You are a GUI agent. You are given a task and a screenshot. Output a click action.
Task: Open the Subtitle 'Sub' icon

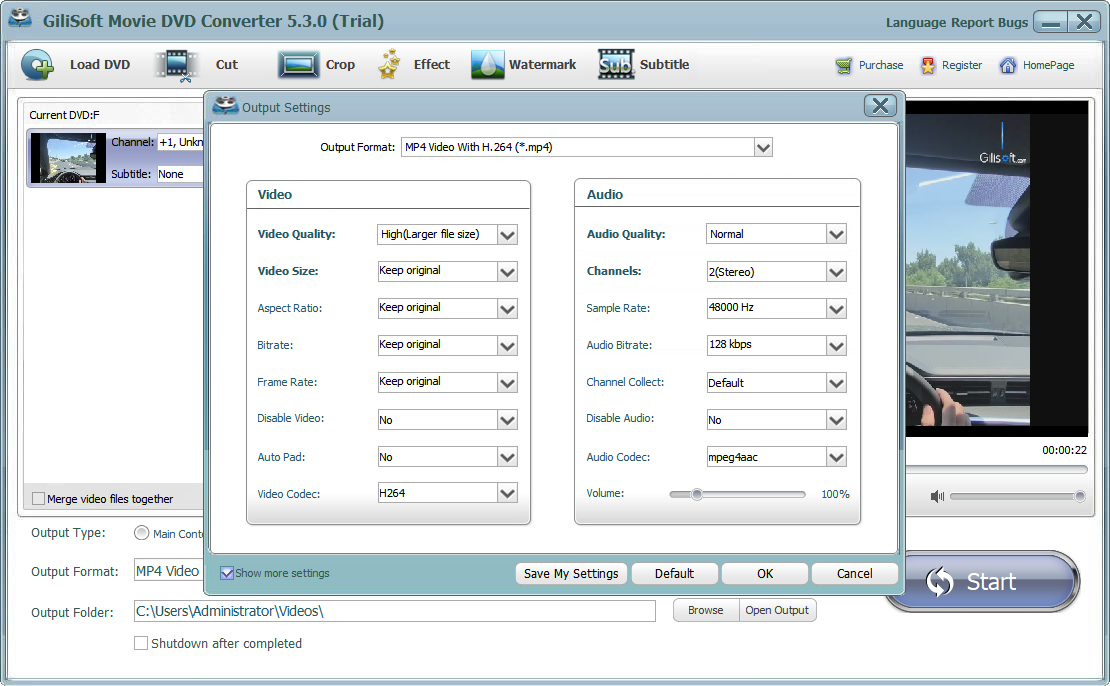616,64
